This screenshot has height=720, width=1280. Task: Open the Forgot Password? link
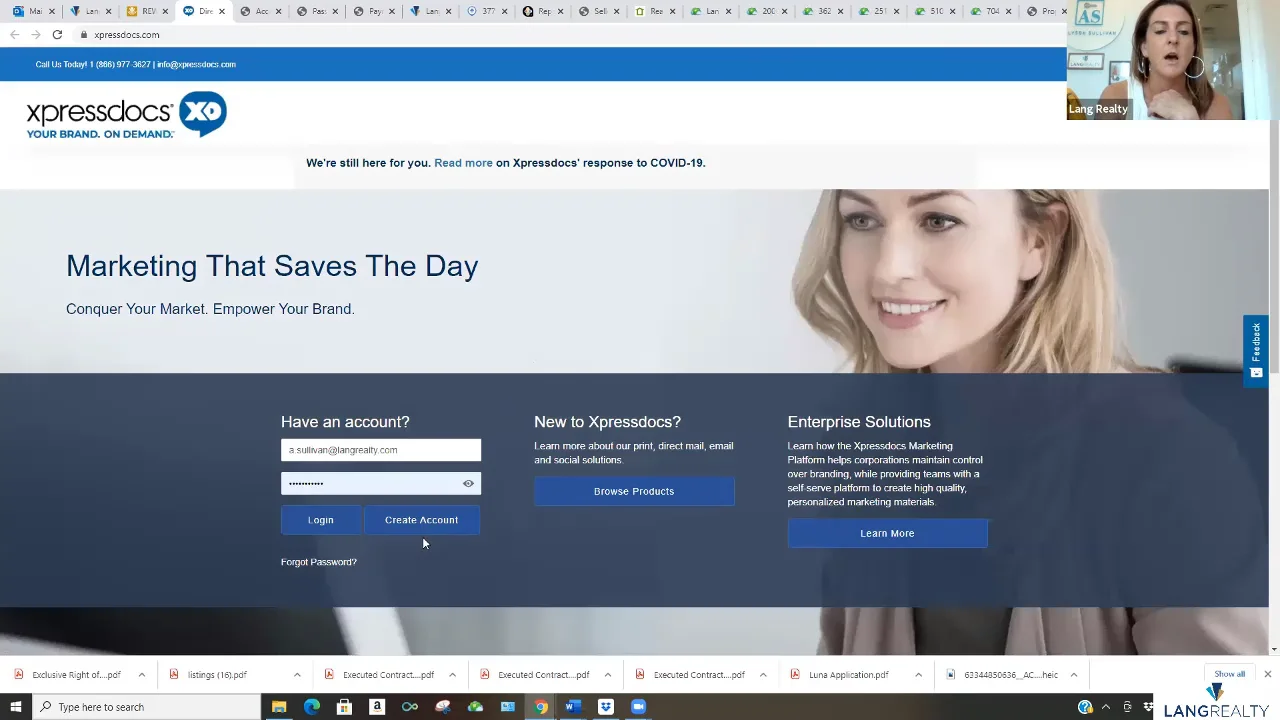(318, 562)
